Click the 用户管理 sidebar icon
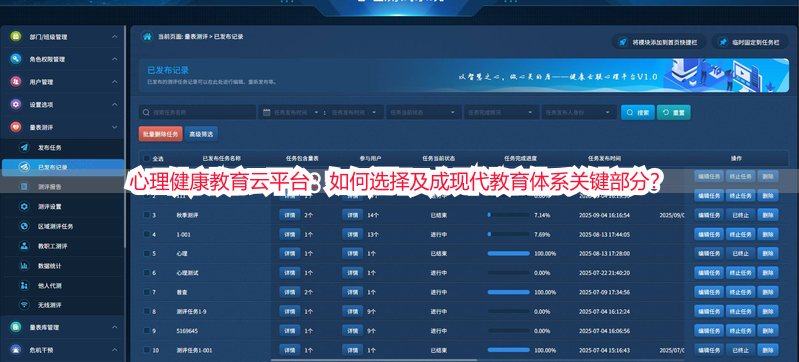 (x=16, y=82)
